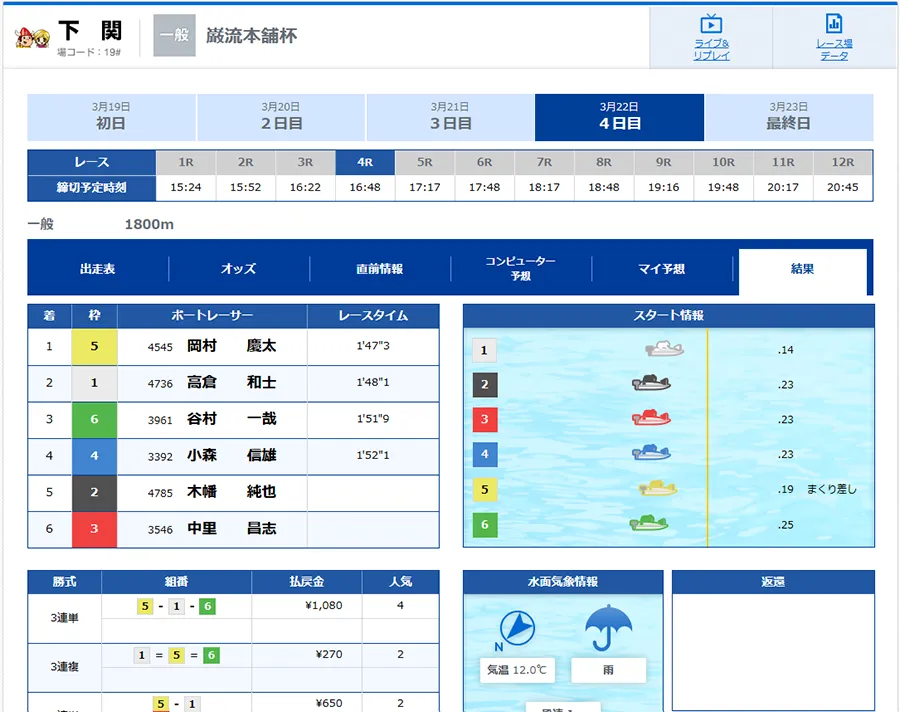Switch to the 3月23日 最終日 day tab

point(788,117)
